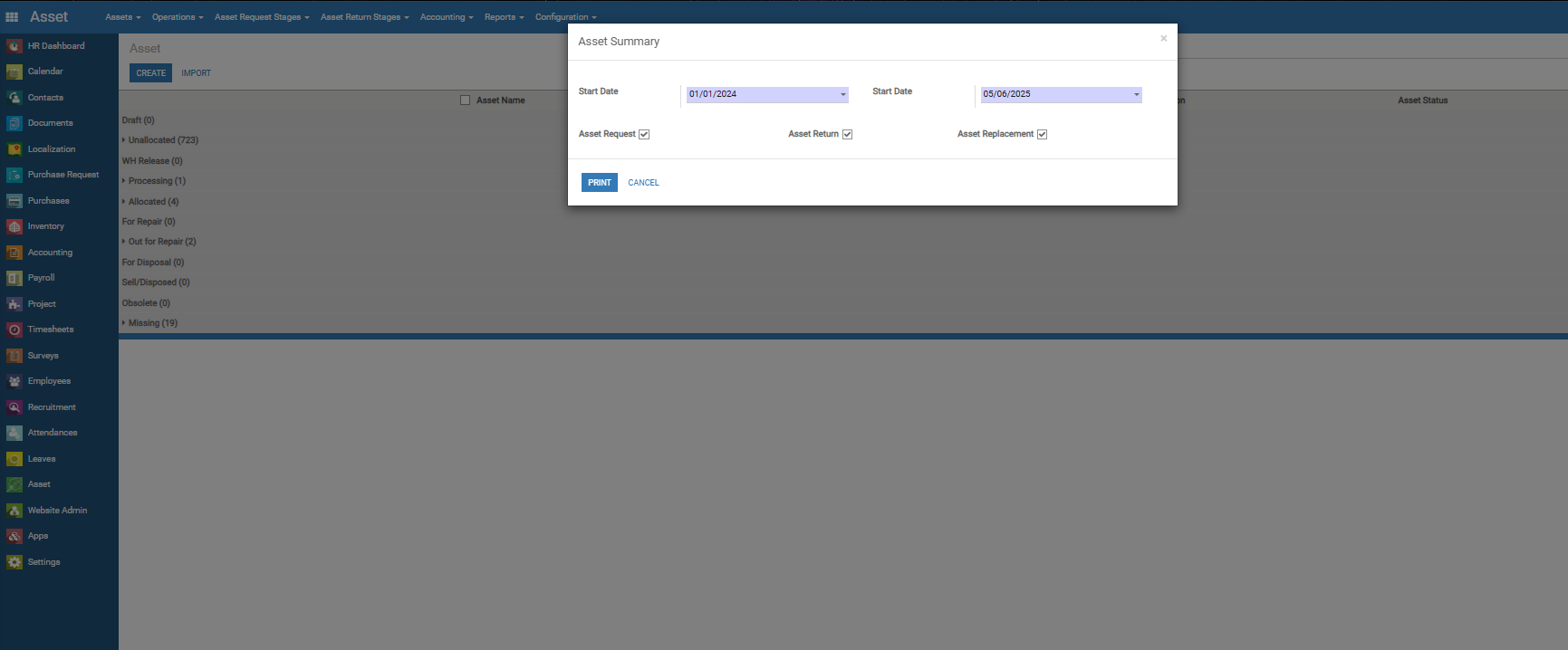Image resolution: width=1568 pixels, height=650 pixels.
Task: Click the Cancel link in dialog
Action: pyautogui.click(x=643, y=183)
